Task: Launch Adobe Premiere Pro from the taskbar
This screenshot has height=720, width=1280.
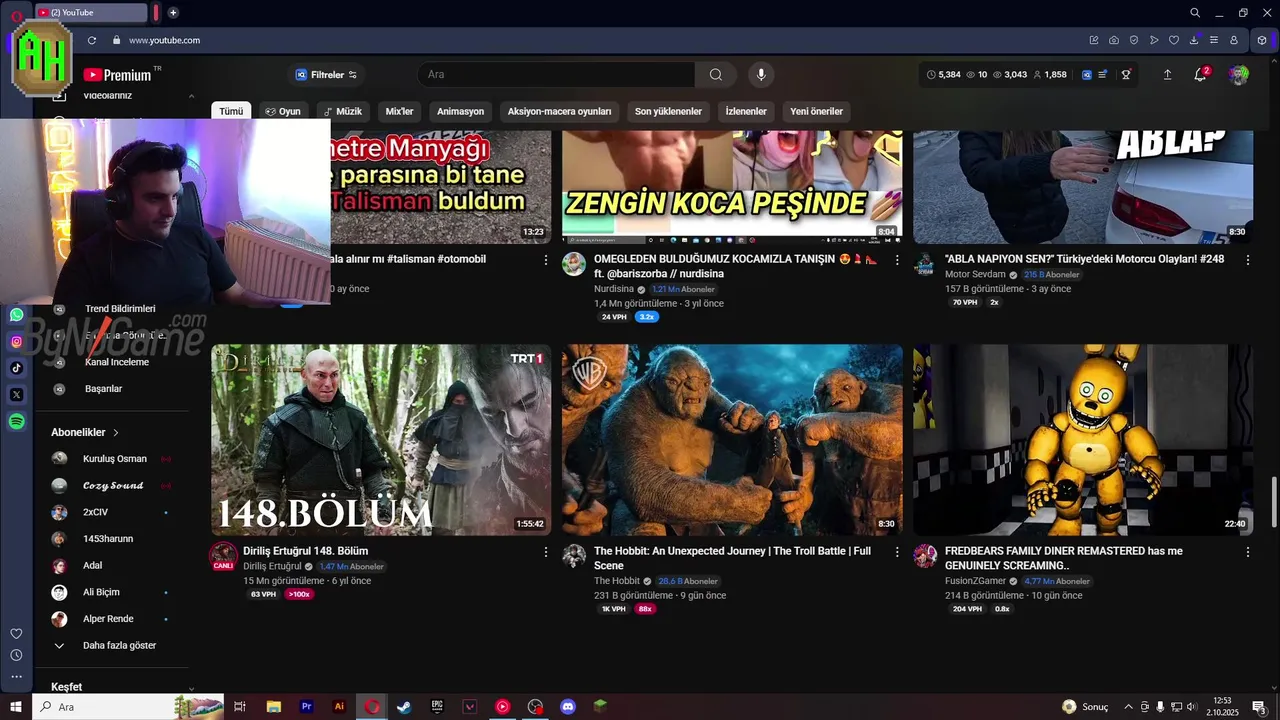Action: [307, 706]
